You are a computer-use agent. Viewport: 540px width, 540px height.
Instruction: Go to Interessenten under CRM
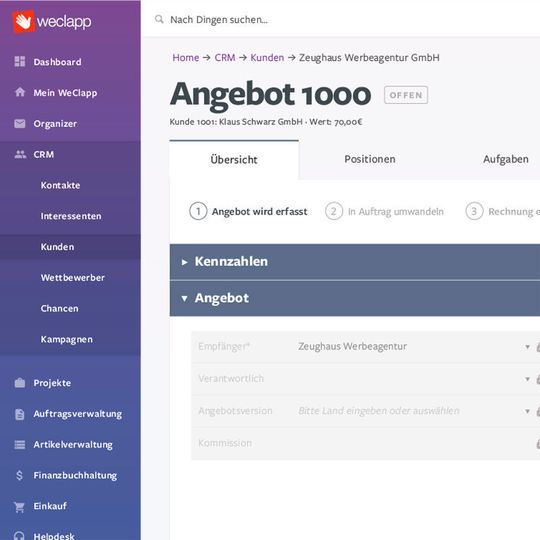point(70,216)
